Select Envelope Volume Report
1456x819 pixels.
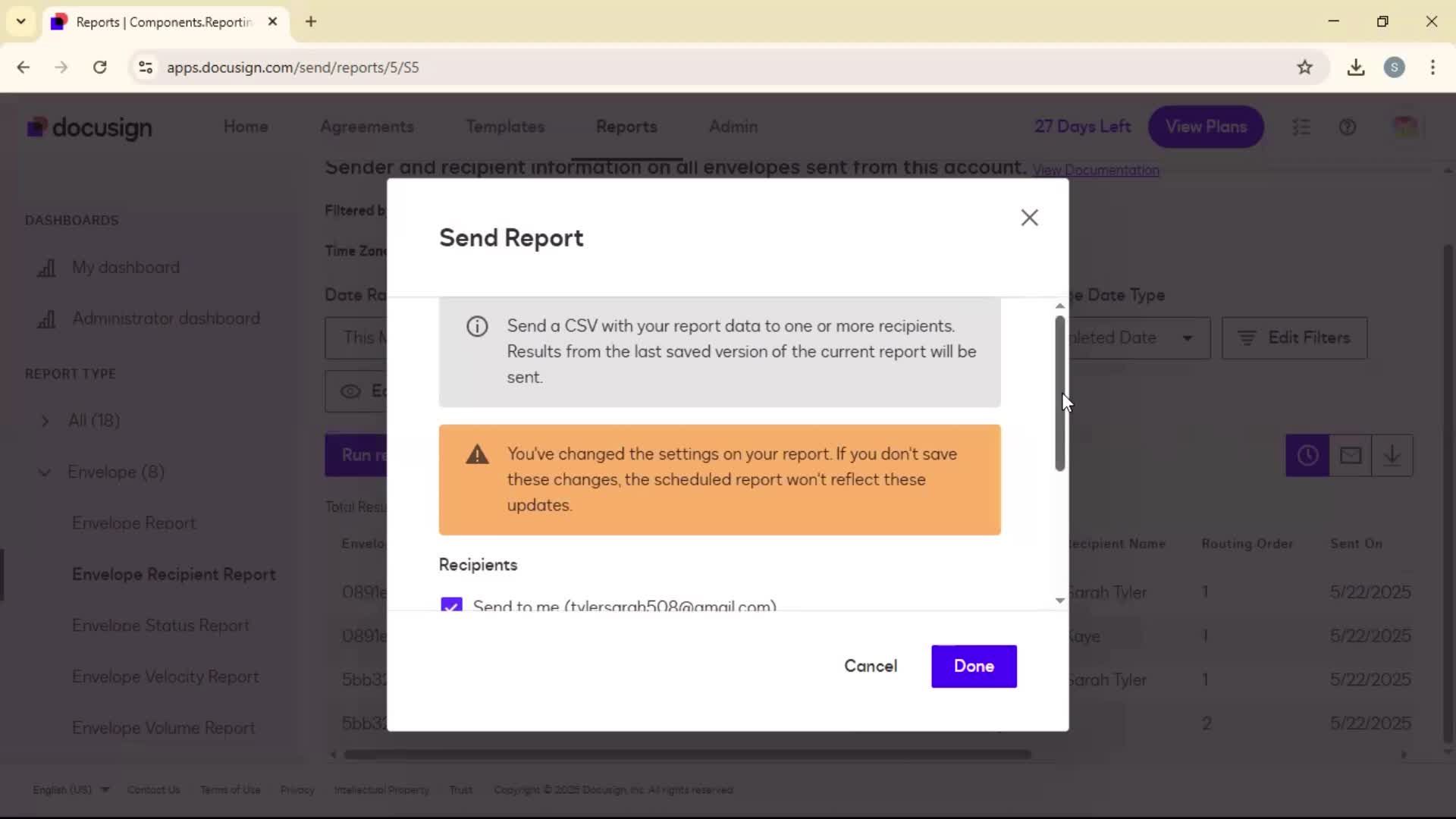pos(163,728)
